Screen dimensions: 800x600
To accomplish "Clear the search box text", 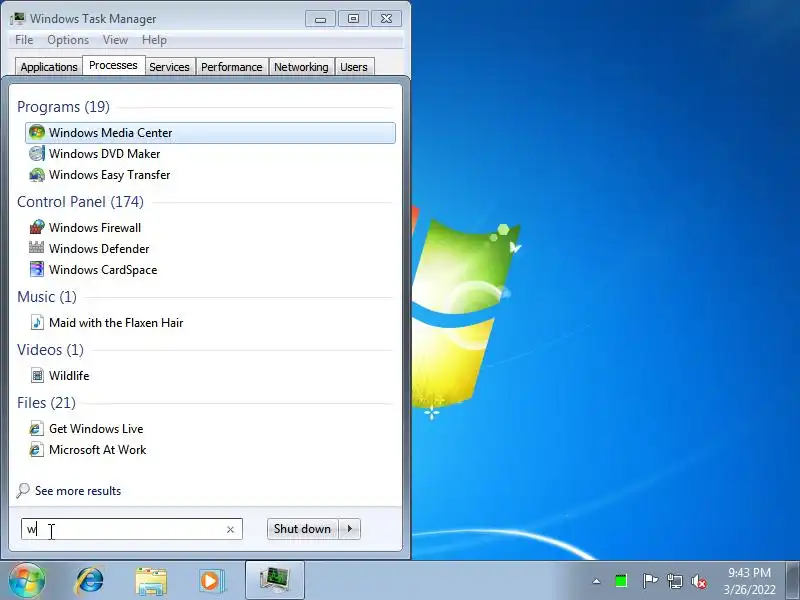I will 230,530.
